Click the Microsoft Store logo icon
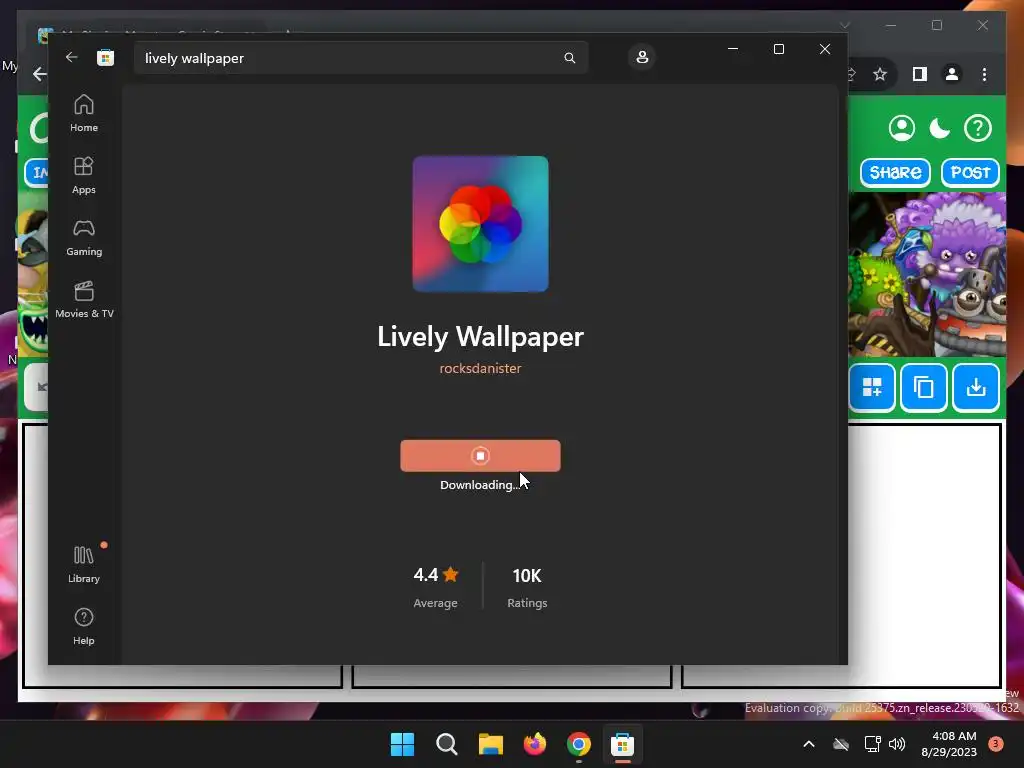1024x768 pixels. (x=105, y=57)
